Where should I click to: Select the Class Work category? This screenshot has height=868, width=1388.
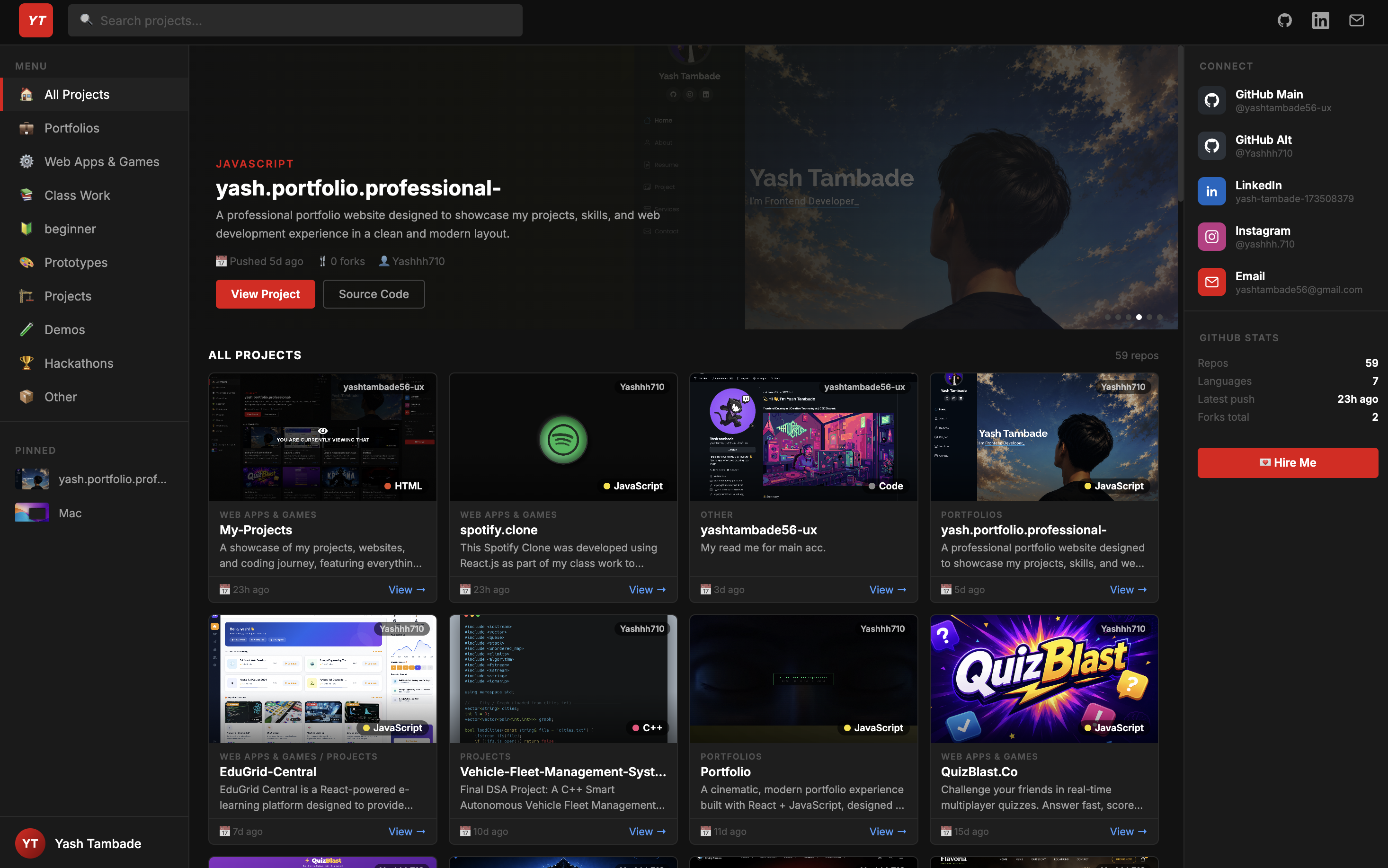click(x=95, y=195)
